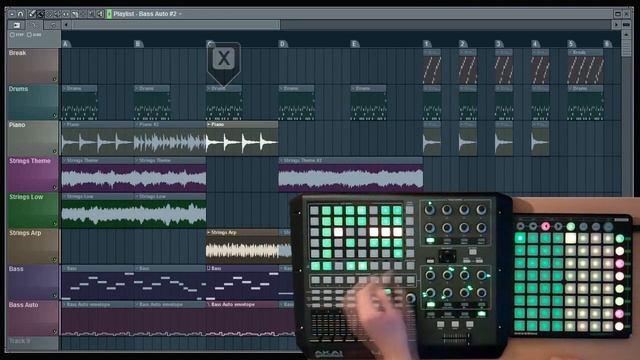Click horizontal scrollbar left arrow
Screen dimensions: 640x360
coord(66,25)
